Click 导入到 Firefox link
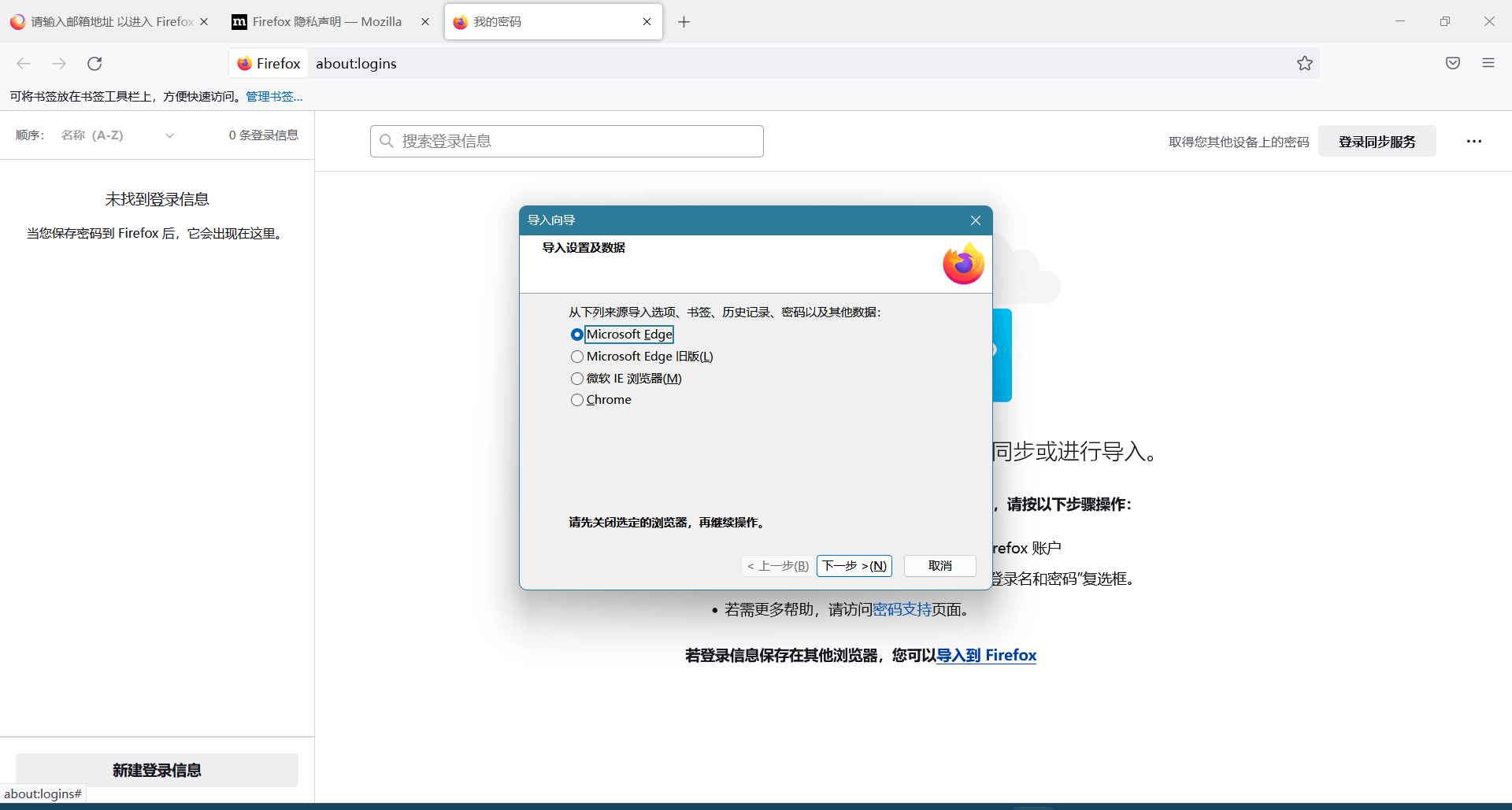Image resolution: width=1512 pixels, height=810 pixels. click(987, 655)
